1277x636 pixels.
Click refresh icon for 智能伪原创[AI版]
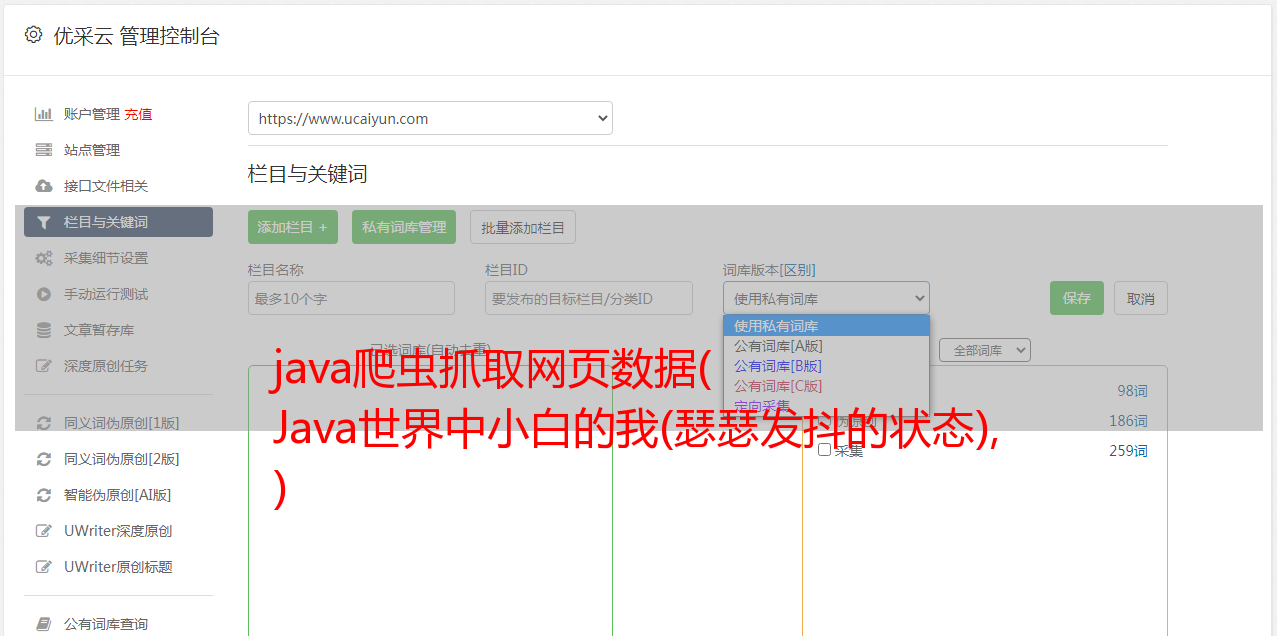[43, 495]
